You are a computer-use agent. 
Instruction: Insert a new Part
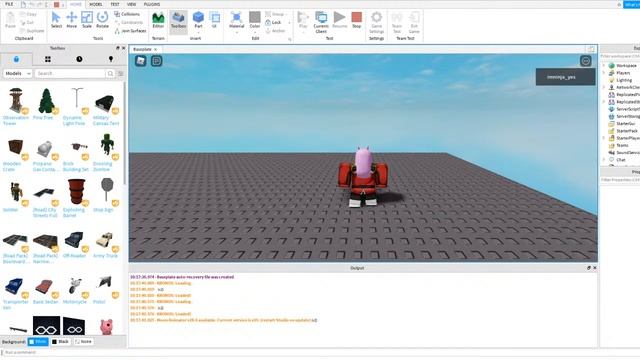point(198,20)
